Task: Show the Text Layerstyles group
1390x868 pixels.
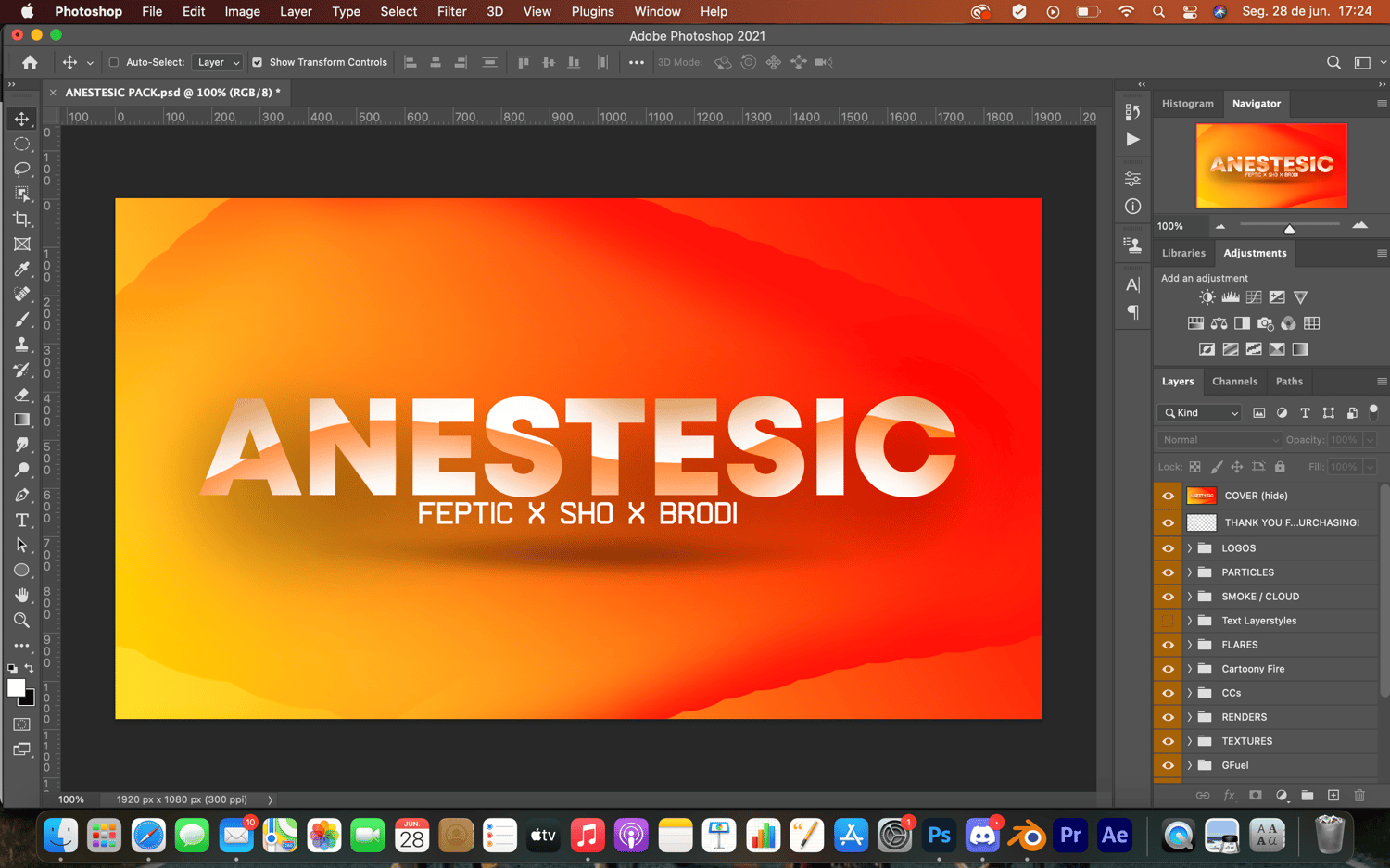Action: click(x=1168, y=621)
